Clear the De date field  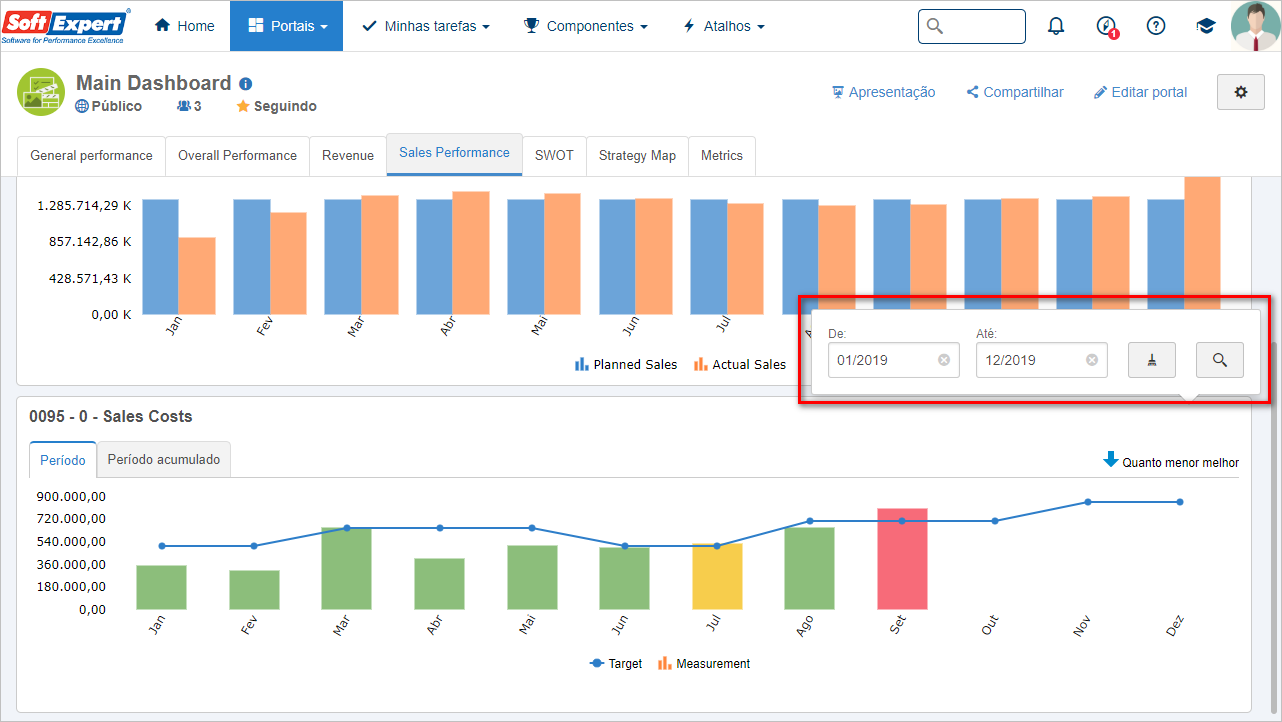coord(944,360)
